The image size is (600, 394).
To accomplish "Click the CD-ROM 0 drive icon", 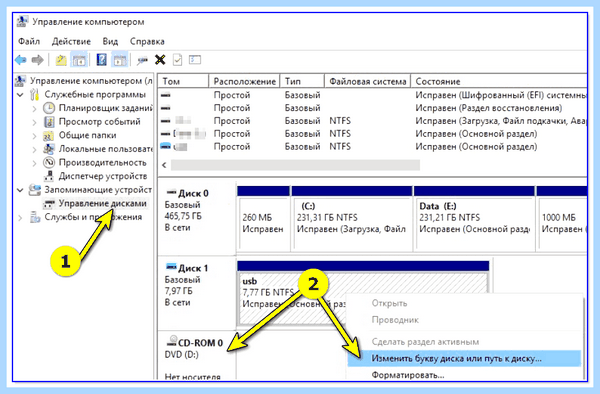I will tap(172, 341).
